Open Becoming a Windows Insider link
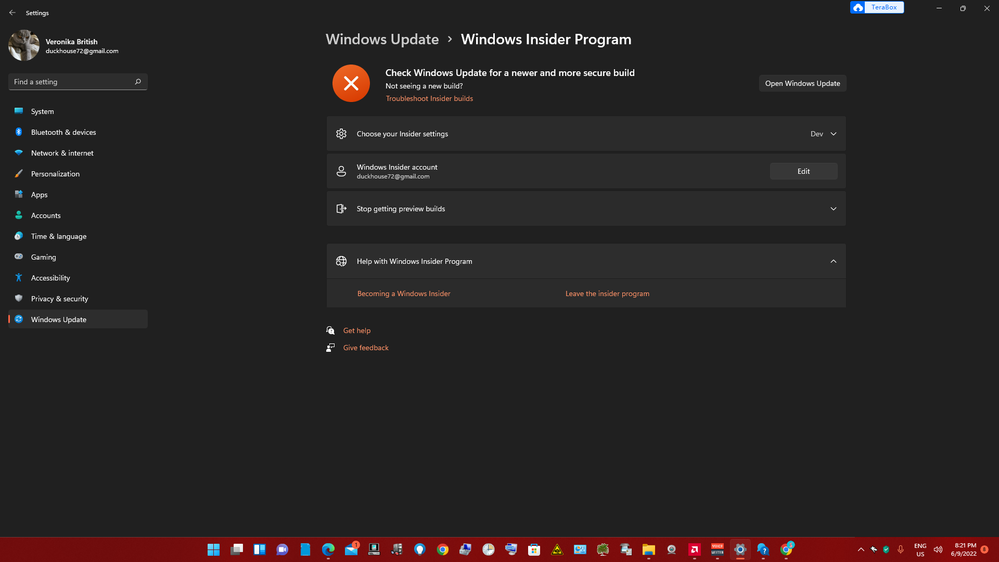The image size is (999, 562). coord(403,294)
